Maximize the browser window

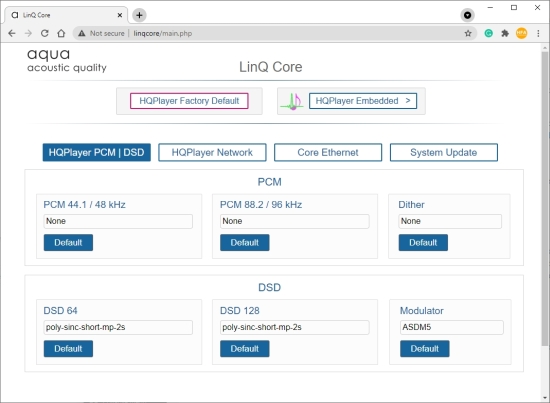coord(514,7)
